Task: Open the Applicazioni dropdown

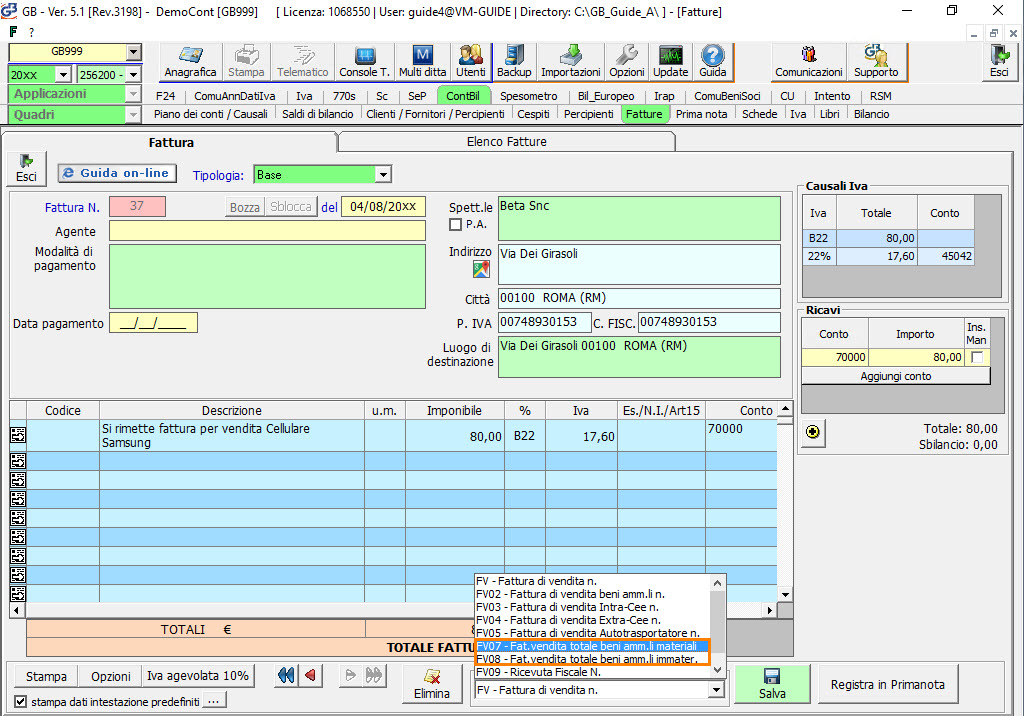Action: click(133, 94)
